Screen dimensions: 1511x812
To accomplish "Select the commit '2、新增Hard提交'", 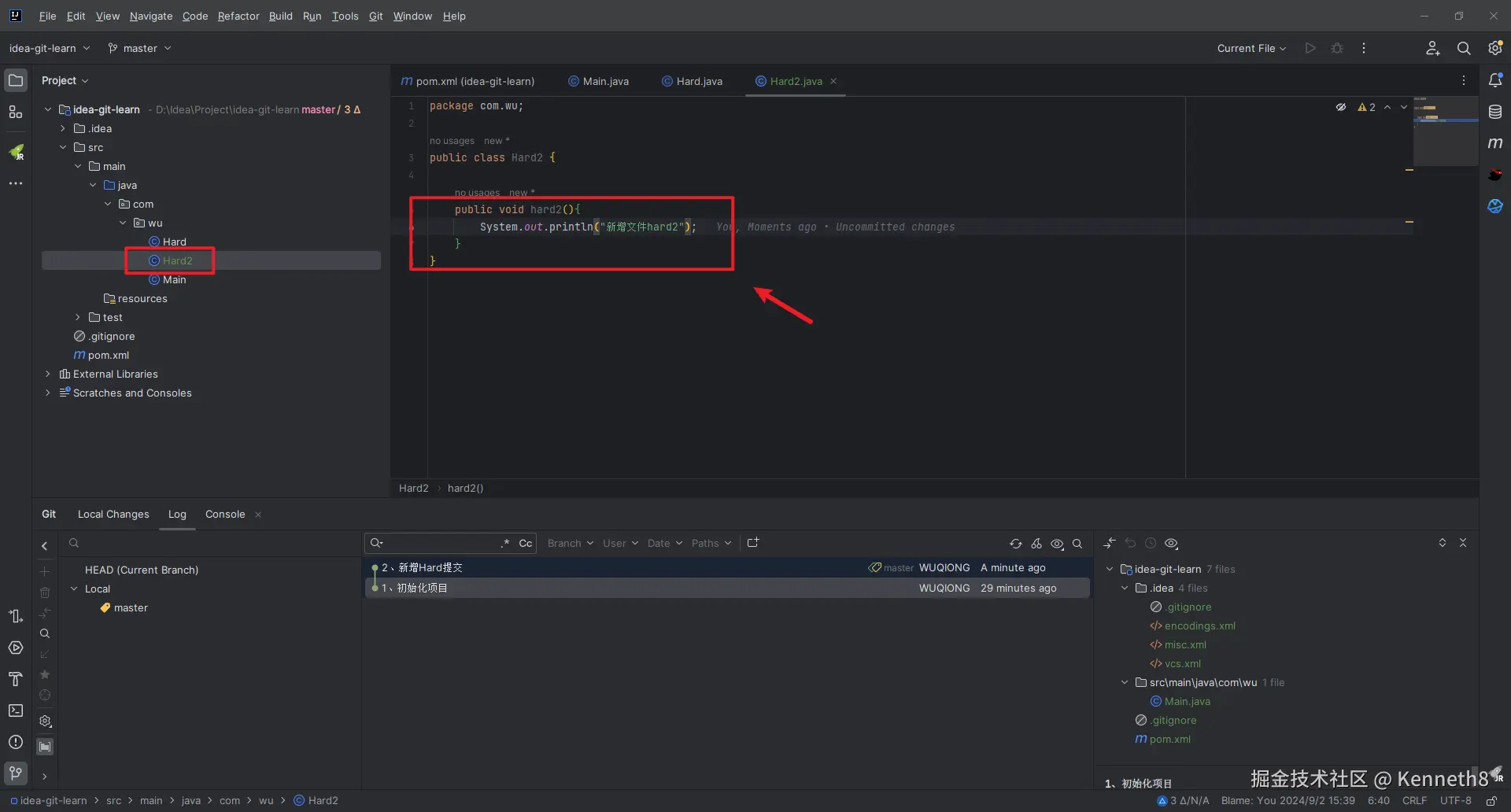I will click(727, 567).
